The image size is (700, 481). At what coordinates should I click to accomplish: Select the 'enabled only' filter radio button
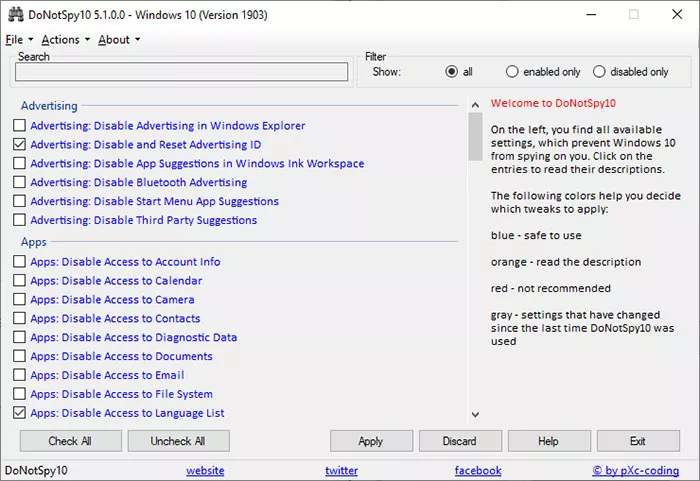512,71
